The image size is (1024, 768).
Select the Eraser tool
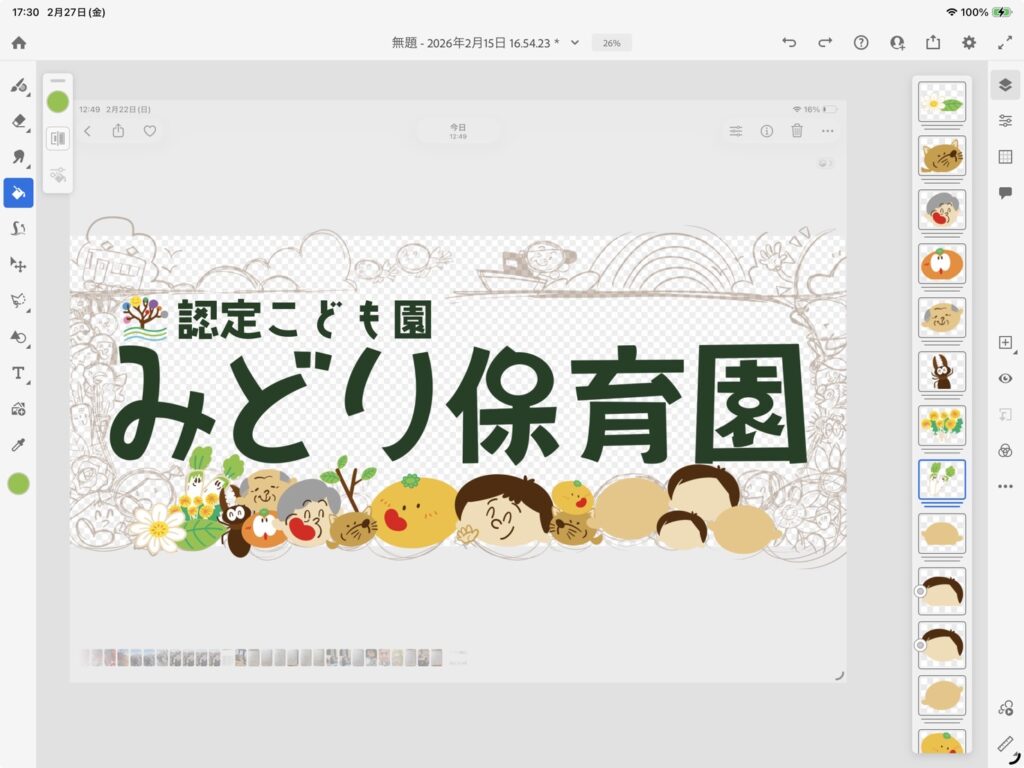[x=18, y=121]
